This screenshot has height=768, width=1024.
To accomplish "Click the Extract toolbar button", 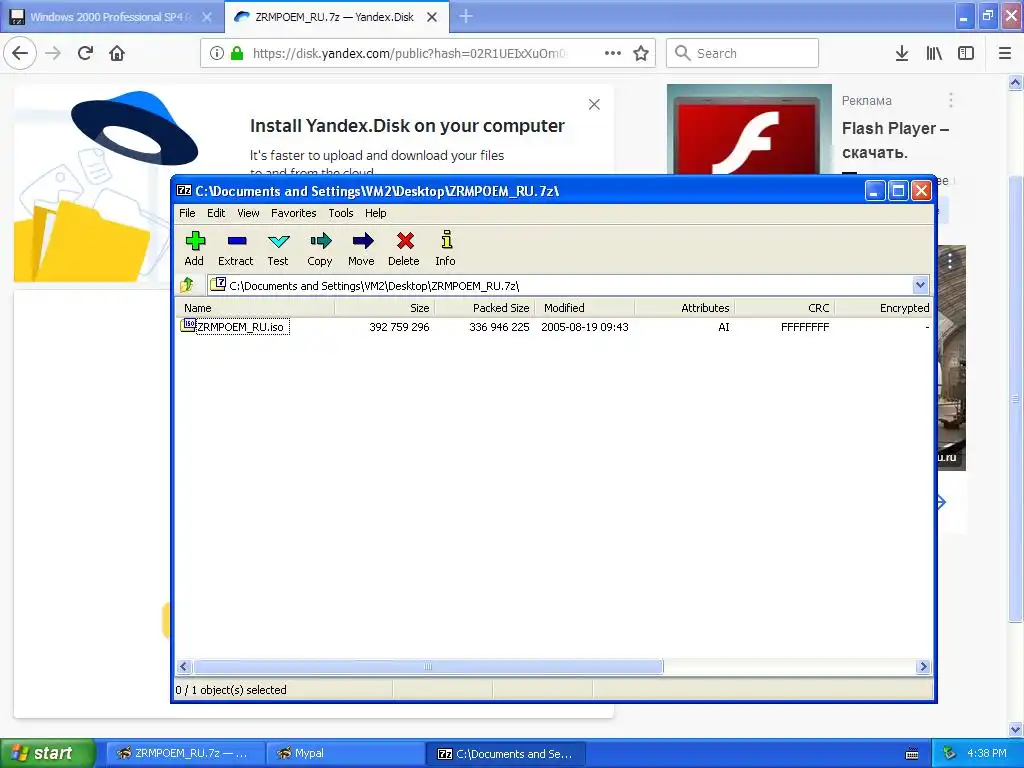I will click(236, 249).
